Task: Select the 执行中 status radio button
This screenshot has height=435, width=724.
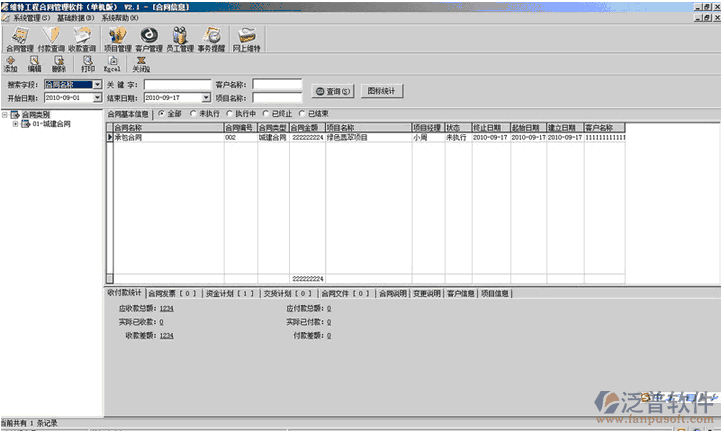Action: coord(230,114)
